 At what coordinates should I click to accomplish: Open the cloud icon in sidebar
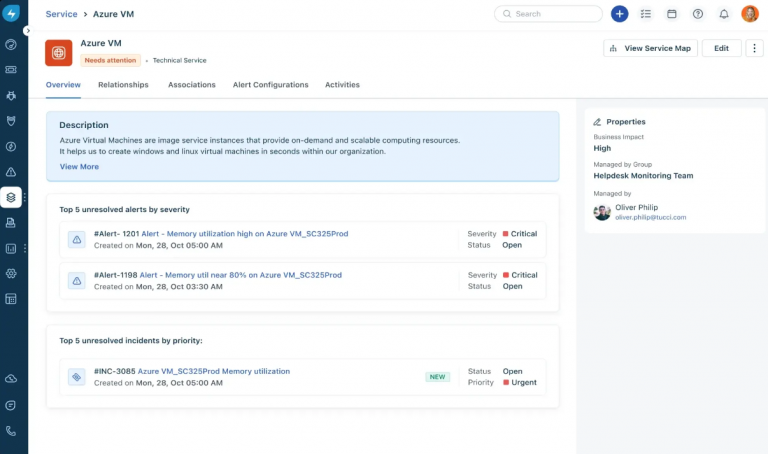tap(11, 379)
